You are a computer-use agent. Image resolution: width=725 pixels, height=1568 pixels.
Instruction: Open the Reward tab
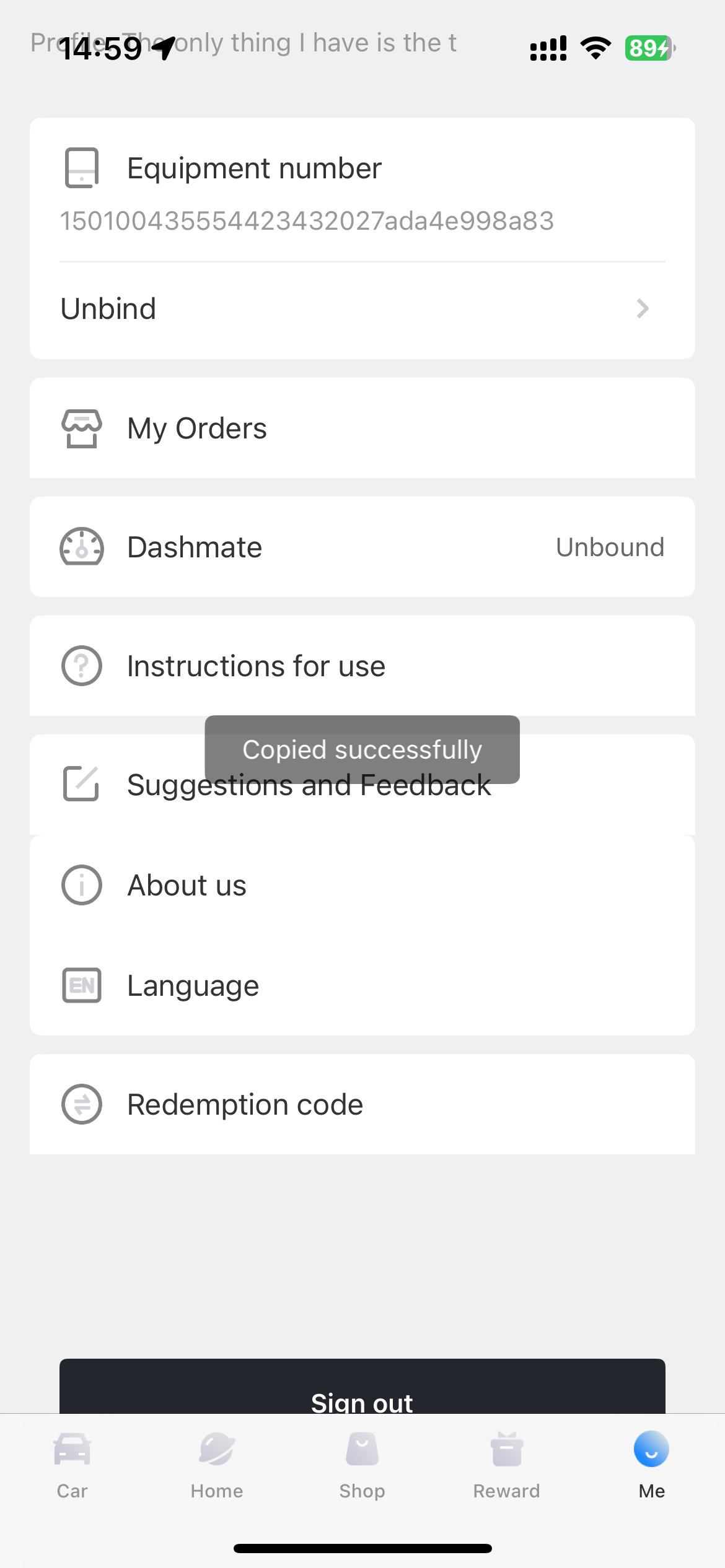pos(507,1465)
